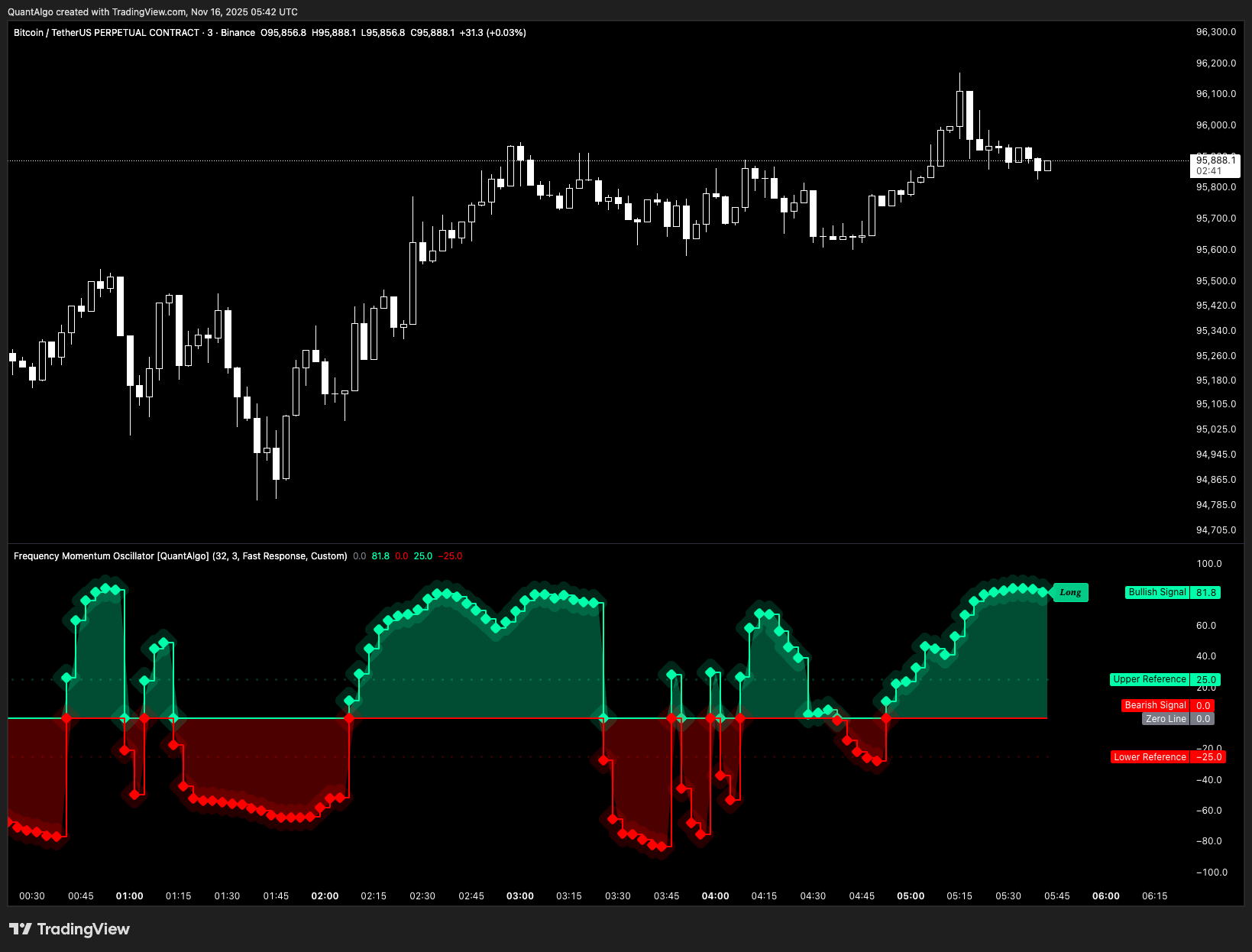Viewport: 1252px width, 952px height.
Task: Select the Frequency Momentum Oscillator indicator title
Action: click(x=180, y=556)
